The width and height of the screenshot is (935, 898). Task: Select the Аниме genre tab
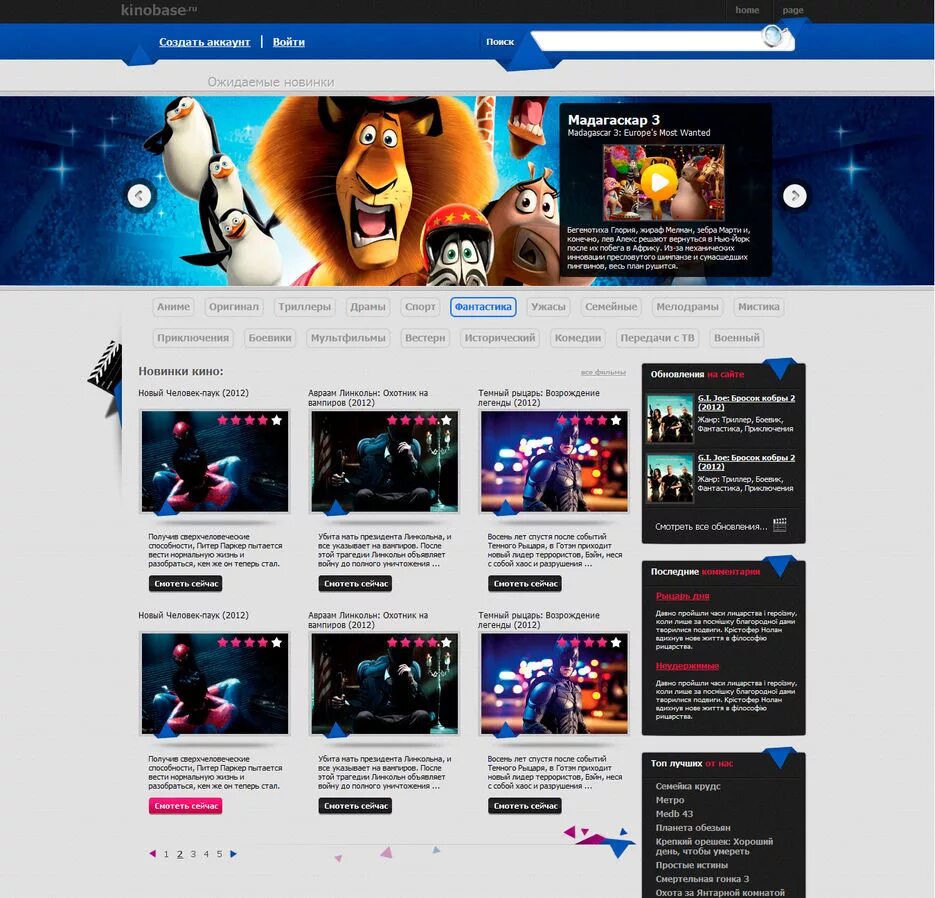173,306
